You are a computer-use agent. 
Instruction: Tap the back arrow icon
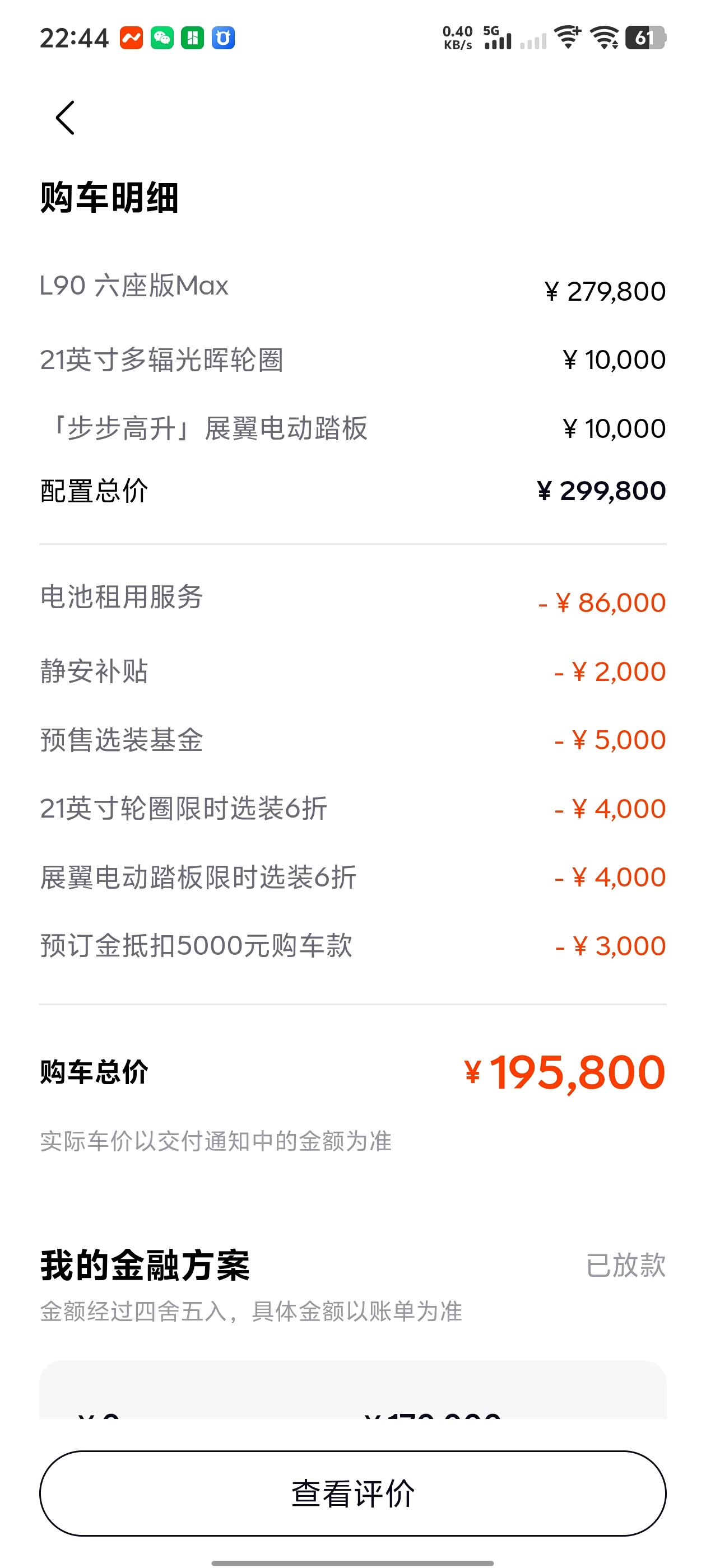[65, 118]
